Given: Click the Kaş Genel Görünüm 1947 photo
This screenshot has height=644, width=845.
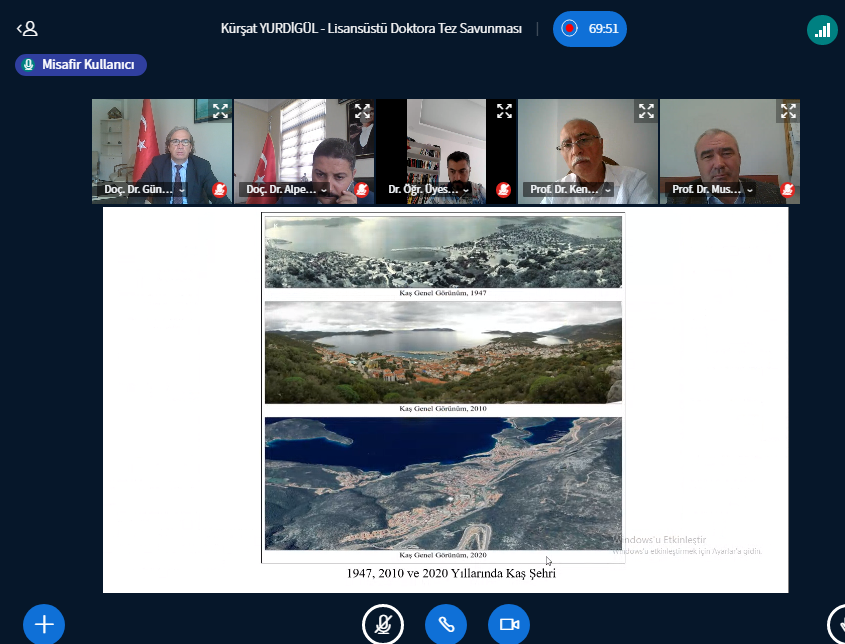Looking at the screenshot, I should 443,252.
